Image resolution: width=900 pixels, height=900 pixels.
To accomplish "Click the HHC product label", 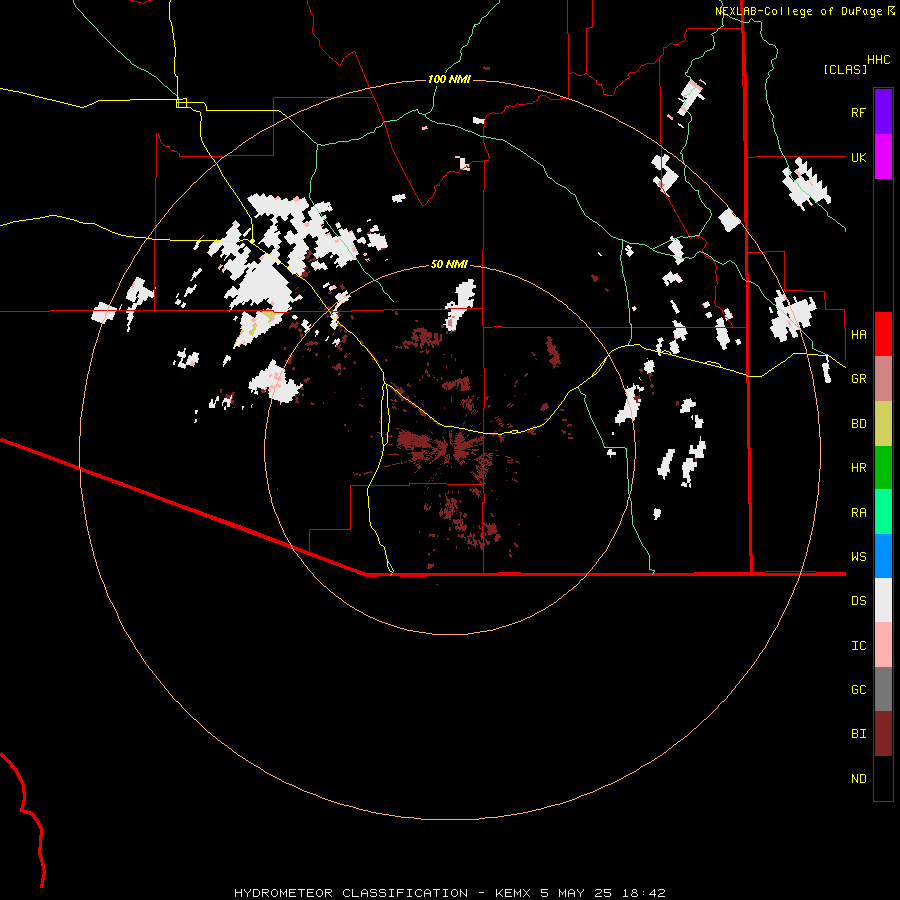I will point(879,60).
